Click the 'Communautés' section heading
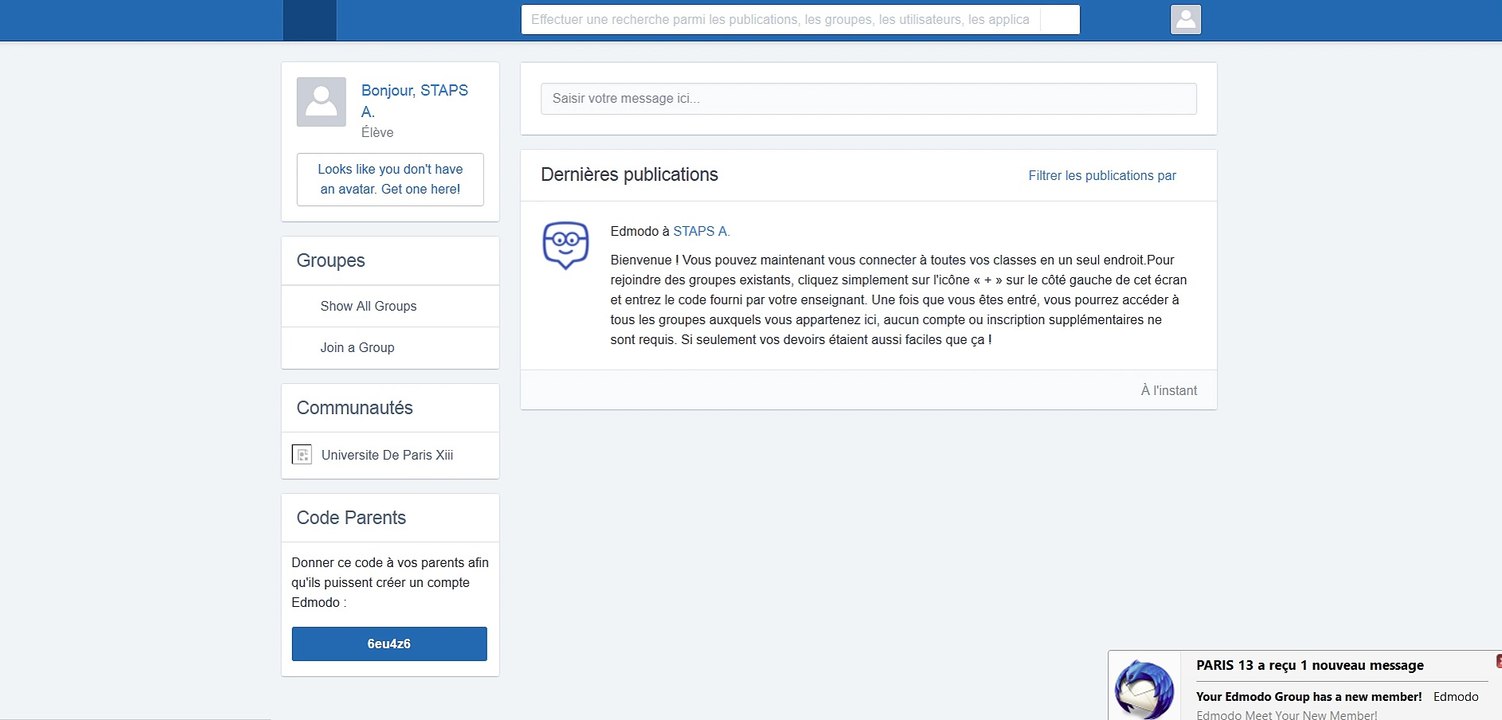The height and width of the screenshot is (720, 1502). click(x=354, y=407)
